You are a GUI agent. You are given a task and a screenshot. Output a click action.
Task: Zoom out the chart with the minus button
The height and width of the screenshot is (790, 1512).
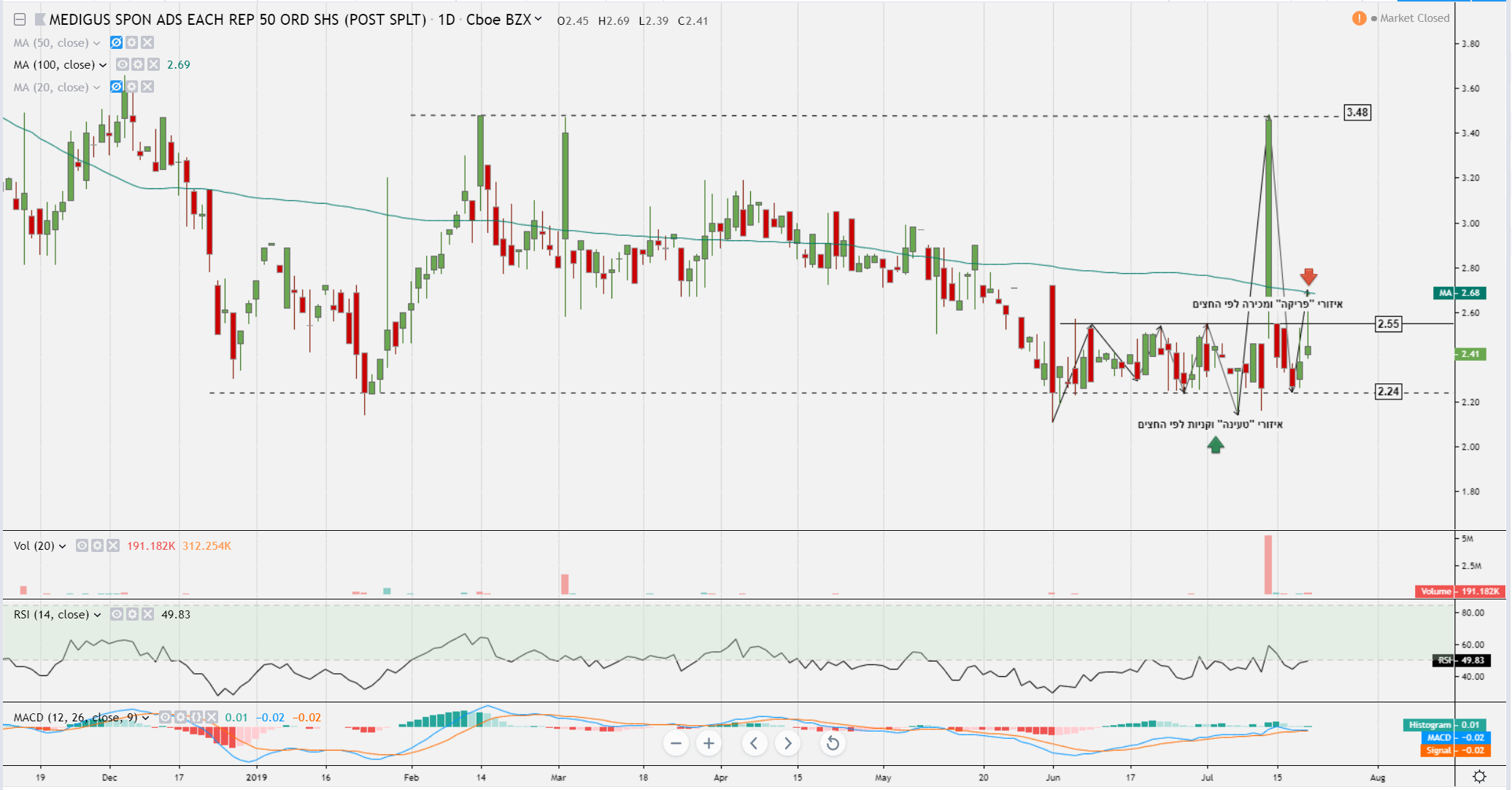(x=676, y=743)
